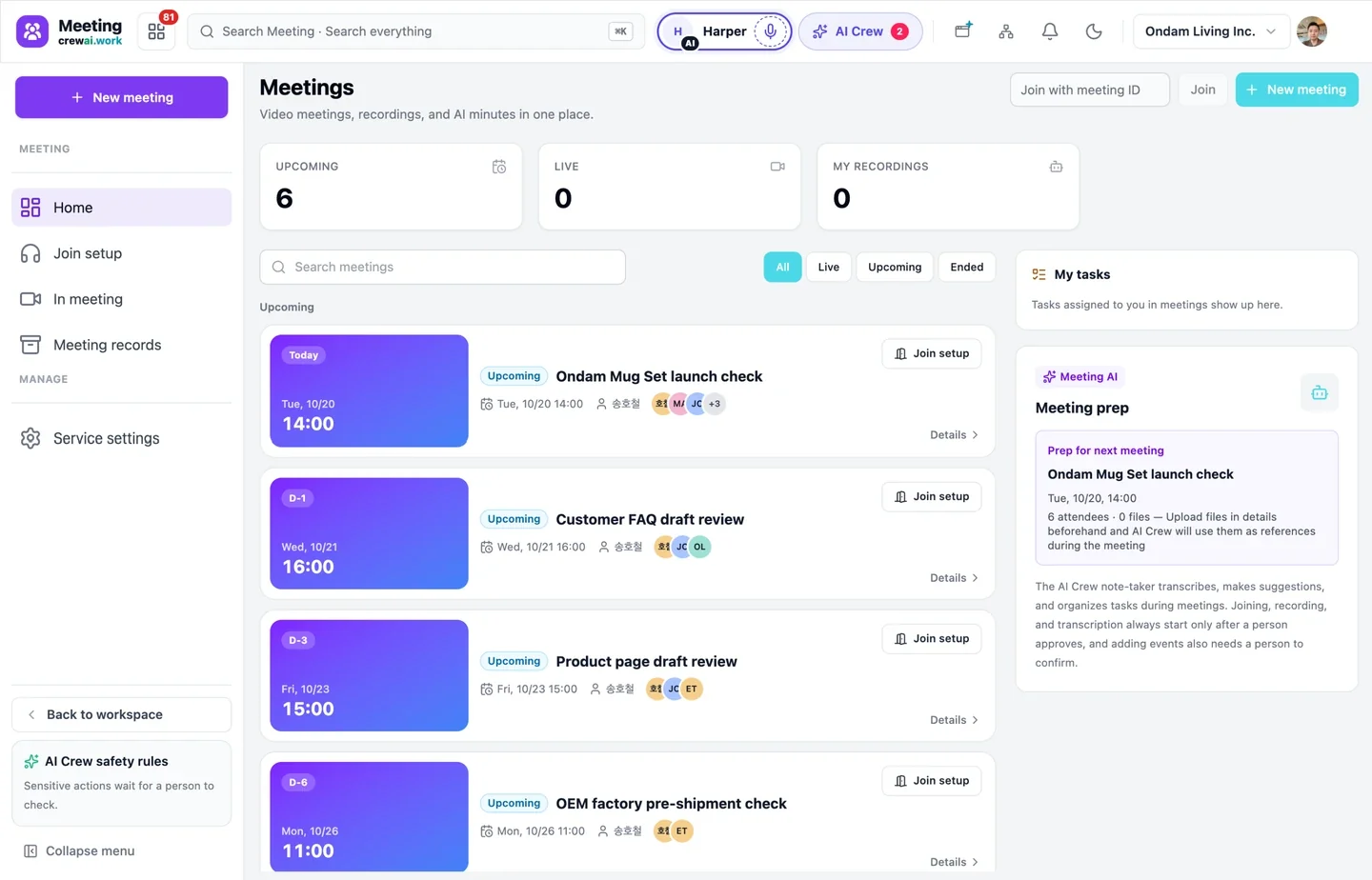Focus the Search meetings field
The image size is (1372, 880).
coord(443,267)
